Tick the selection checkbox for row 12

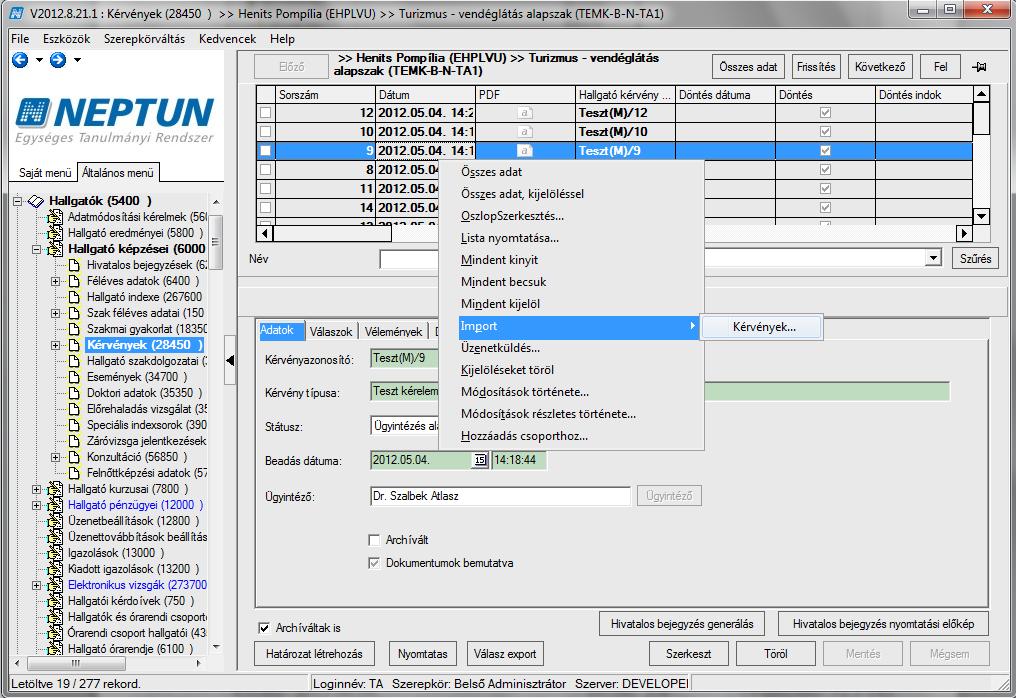point(266,113)
